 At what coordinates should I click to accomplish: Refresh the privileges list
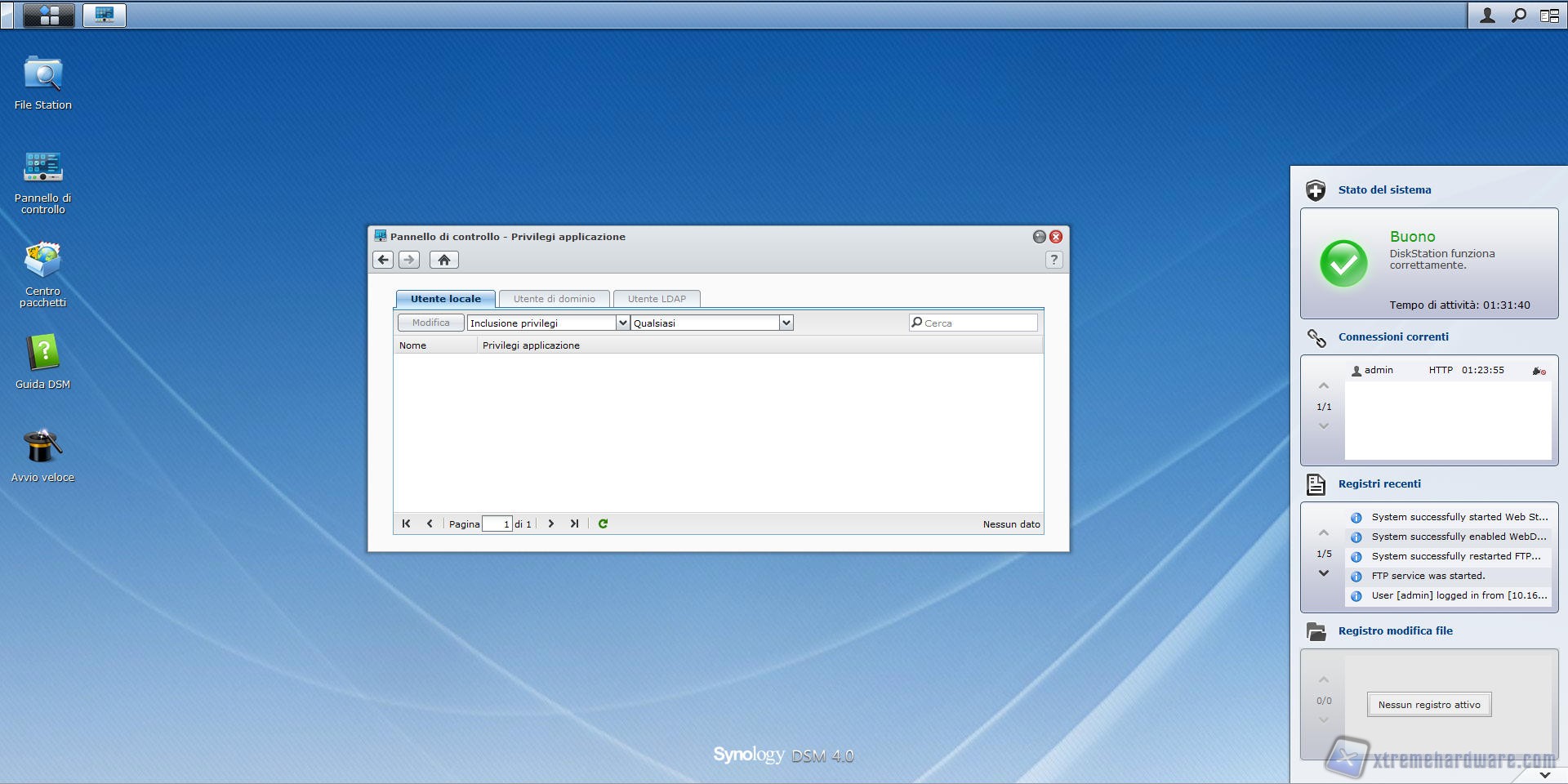tap(603, 523)
